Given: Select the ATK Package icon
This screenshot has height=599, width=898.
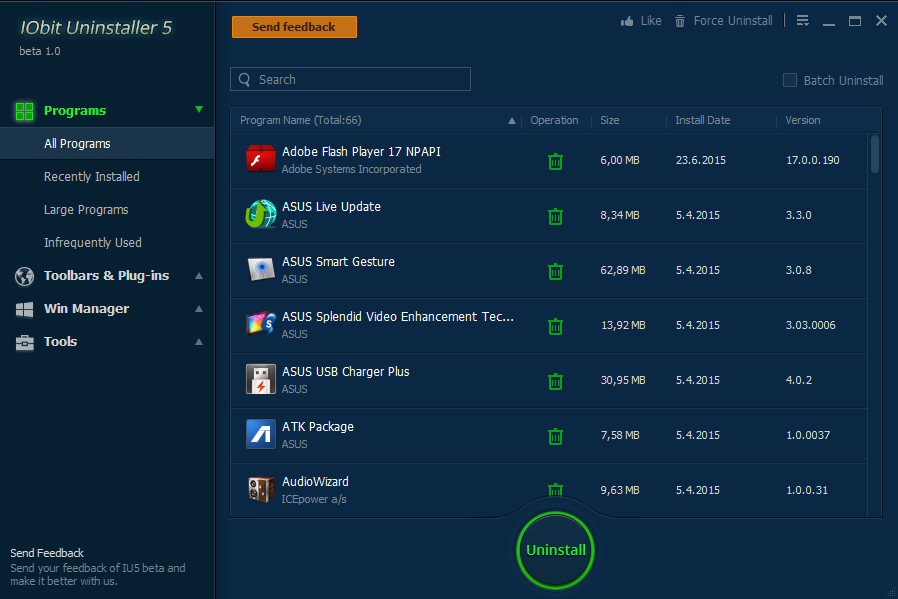Looking at the screenshot, I should pos(261,434).
